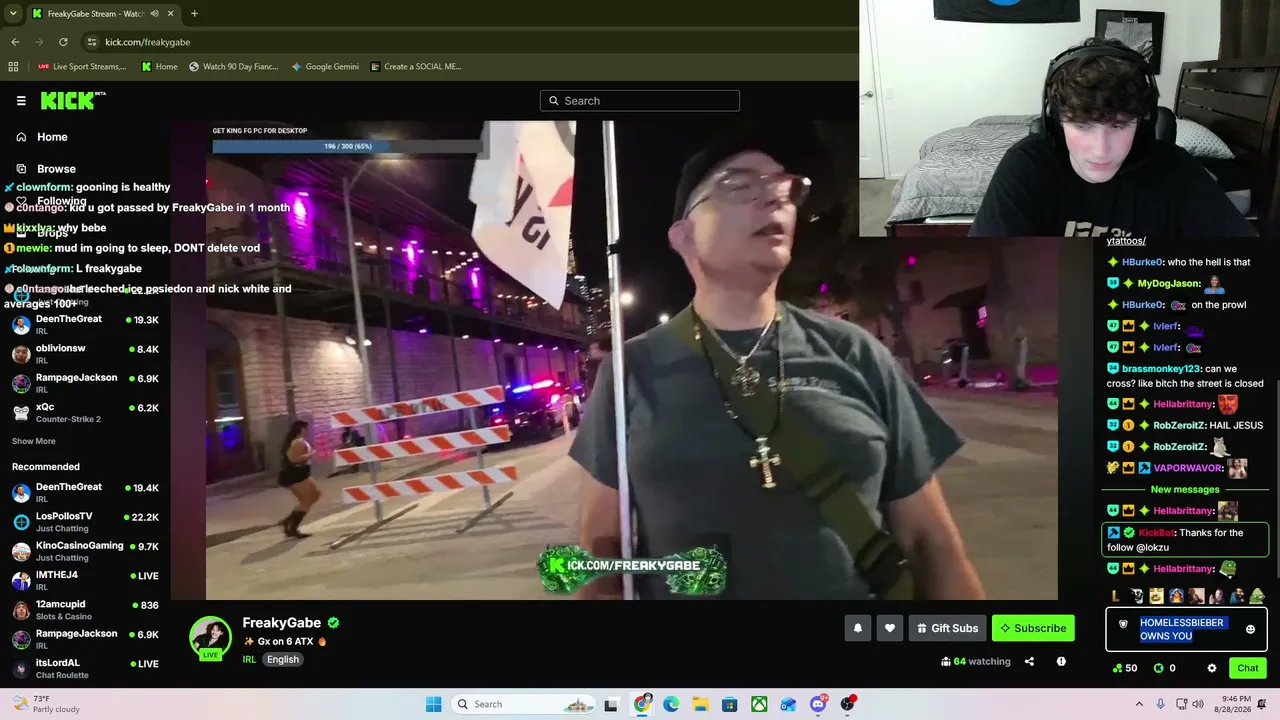Click the VAPORWAVOR username in chat
The height and width of the screenshot is (720, 1280).
(1188, 468)
